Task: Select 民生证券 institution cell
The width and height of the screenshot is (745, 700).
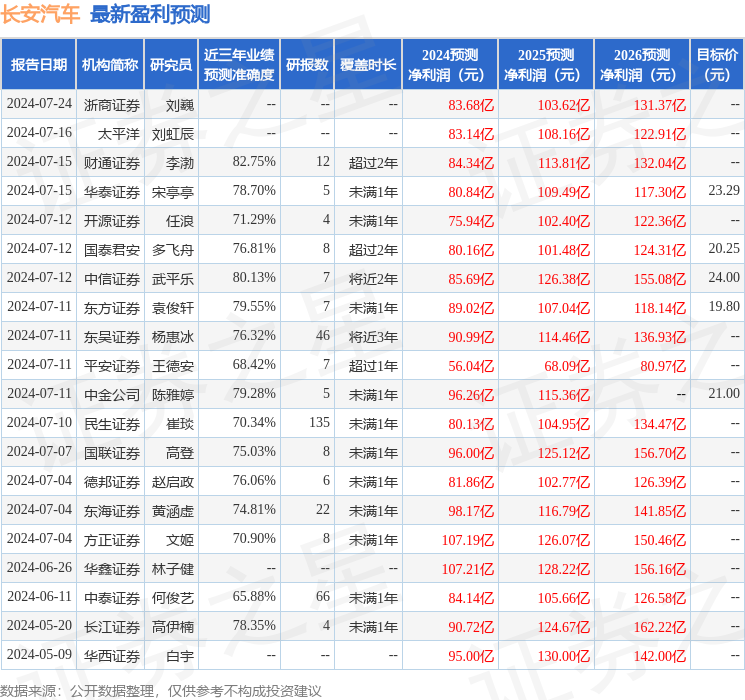Action: (x=112, y=424)
